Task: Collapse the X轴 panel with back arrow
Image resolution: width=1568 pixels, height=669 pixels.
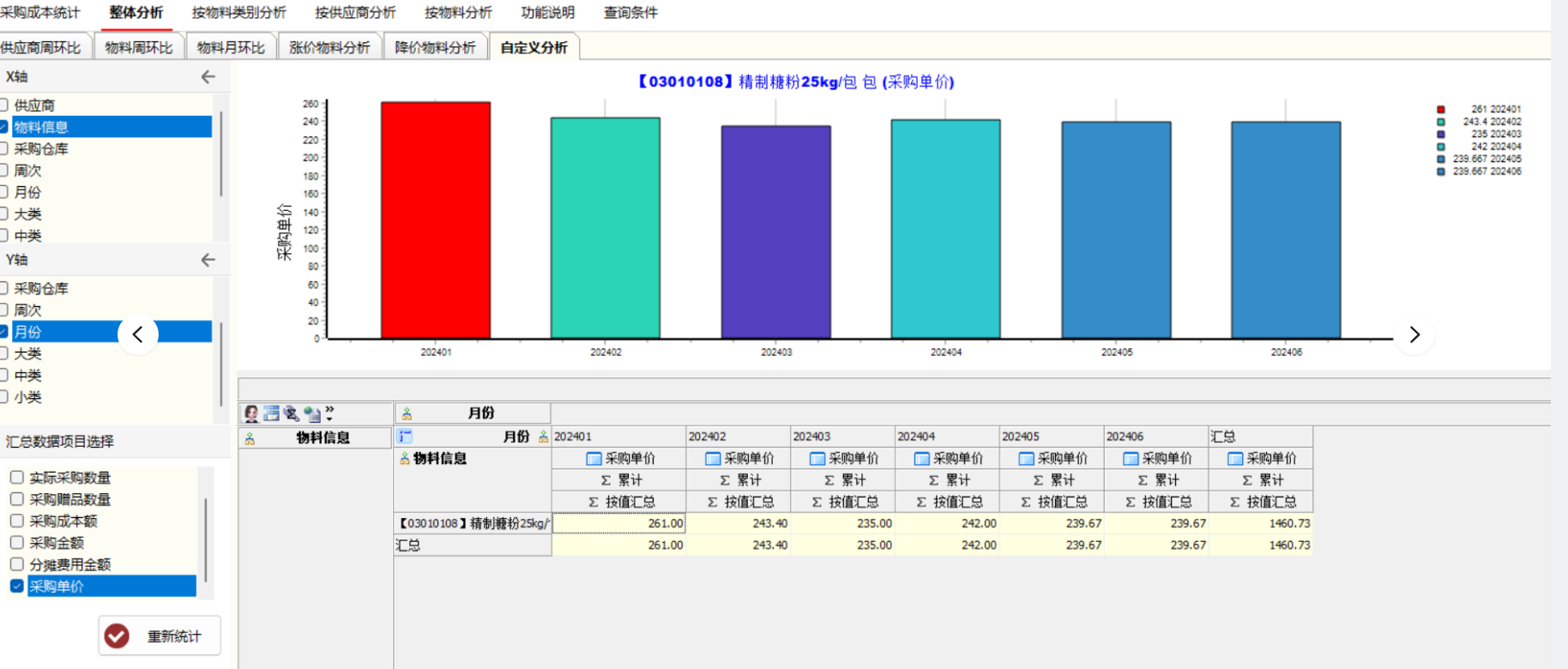Action: tap(208, 76)
